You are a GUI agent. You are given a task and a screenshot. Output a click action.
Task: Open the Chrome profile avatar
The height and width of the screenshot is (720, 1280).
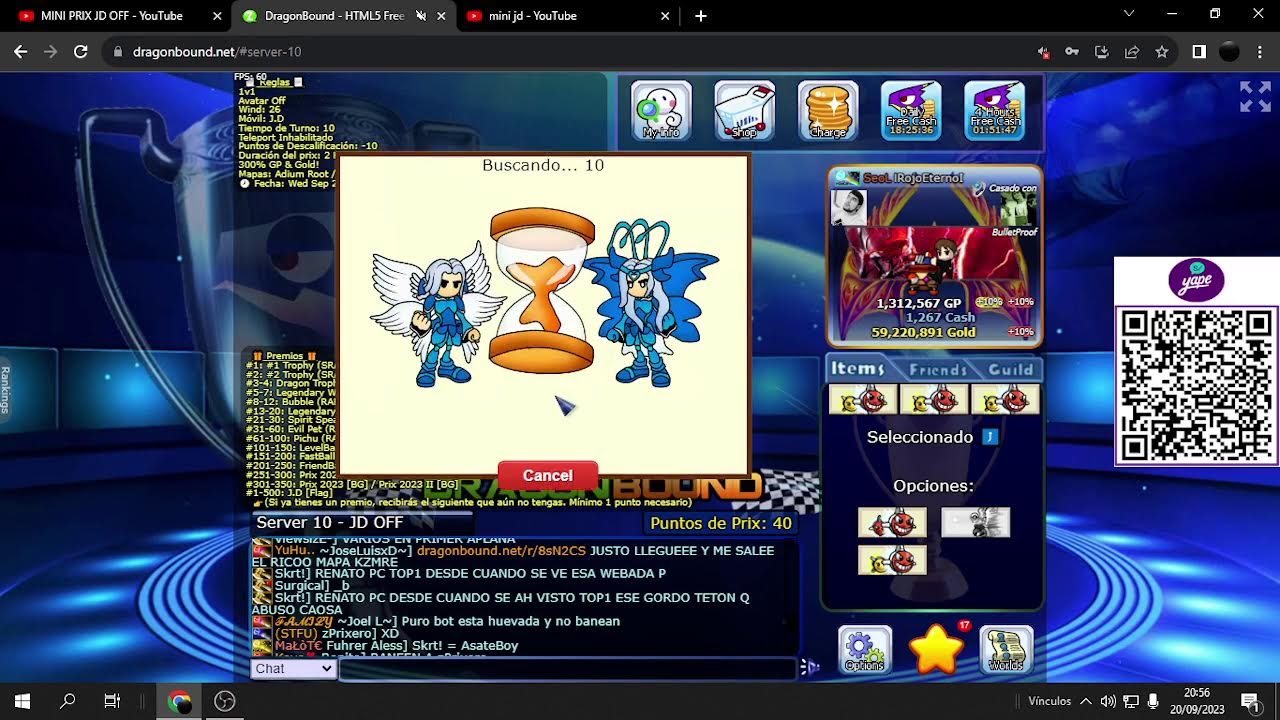coord(1230,52)
